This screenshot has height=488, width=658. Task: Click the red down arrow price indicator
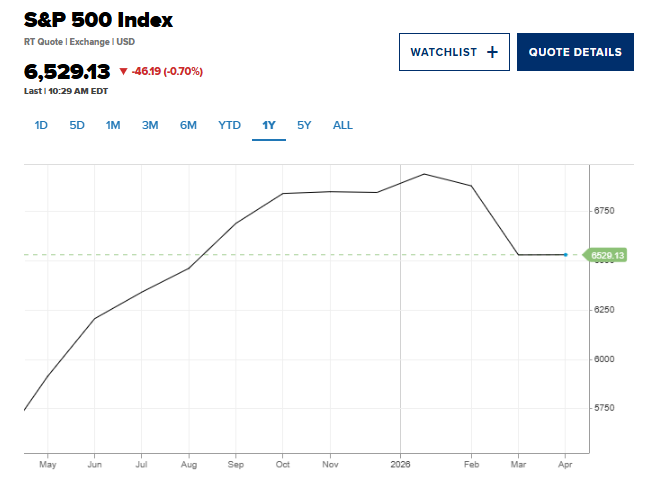[x=123, y=72]
